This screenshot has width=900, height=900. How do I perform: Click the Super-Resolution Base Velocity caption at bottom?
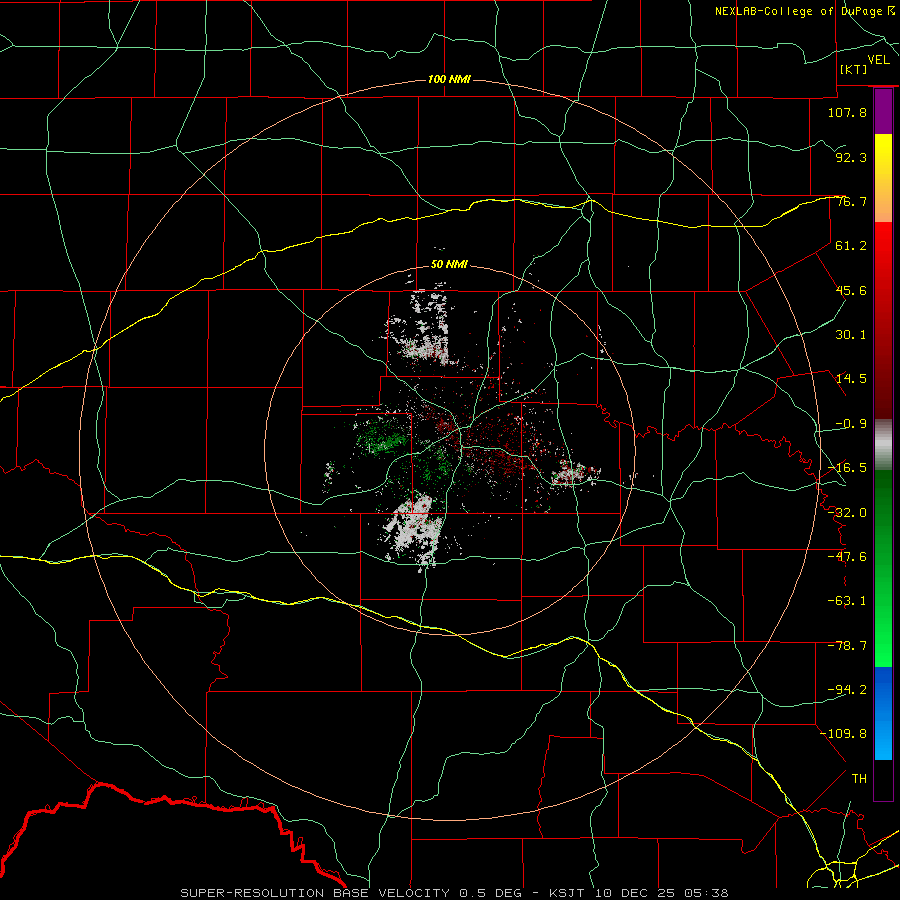coord(455,893)
